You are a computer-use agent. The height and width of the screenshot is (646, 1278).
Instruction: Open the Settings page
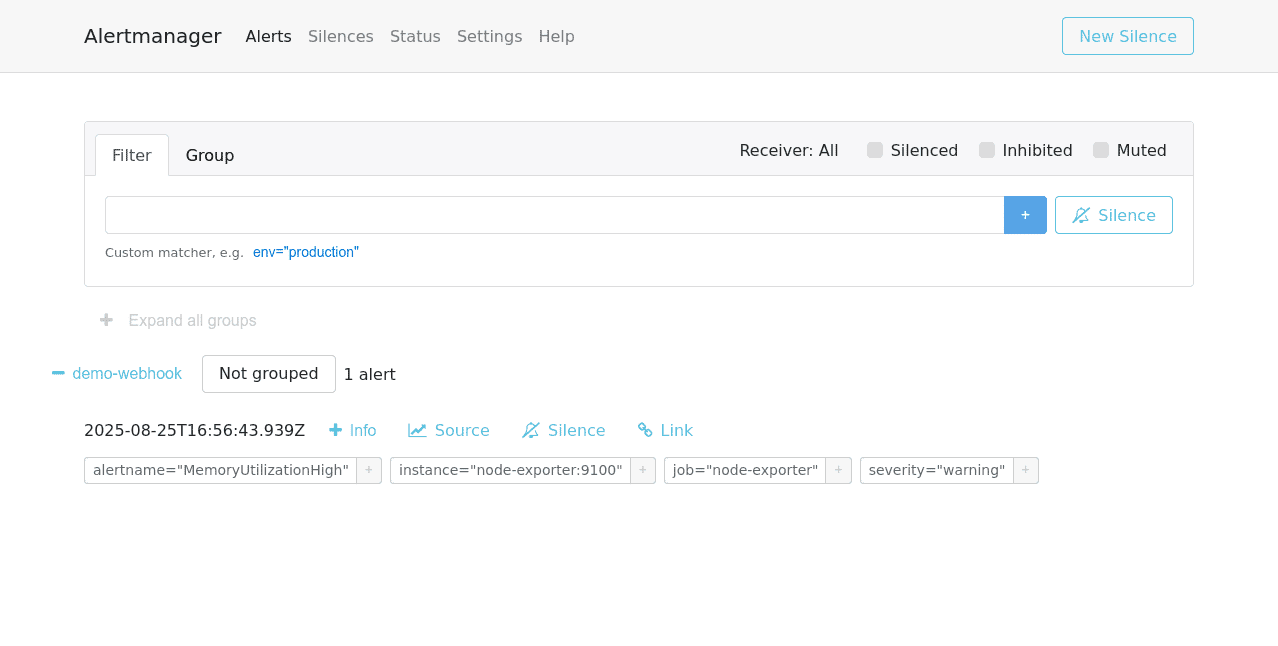[489, 36]
